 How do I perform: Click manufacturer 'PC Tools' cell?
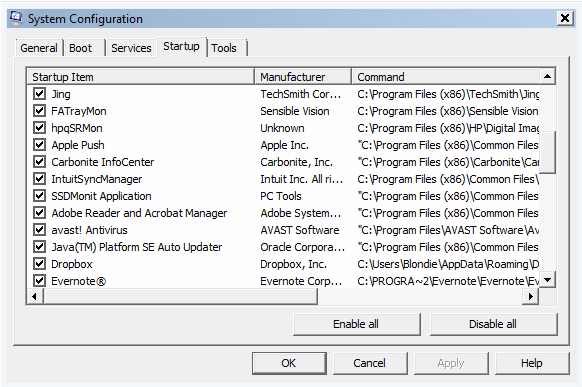[x=281, y=196]
